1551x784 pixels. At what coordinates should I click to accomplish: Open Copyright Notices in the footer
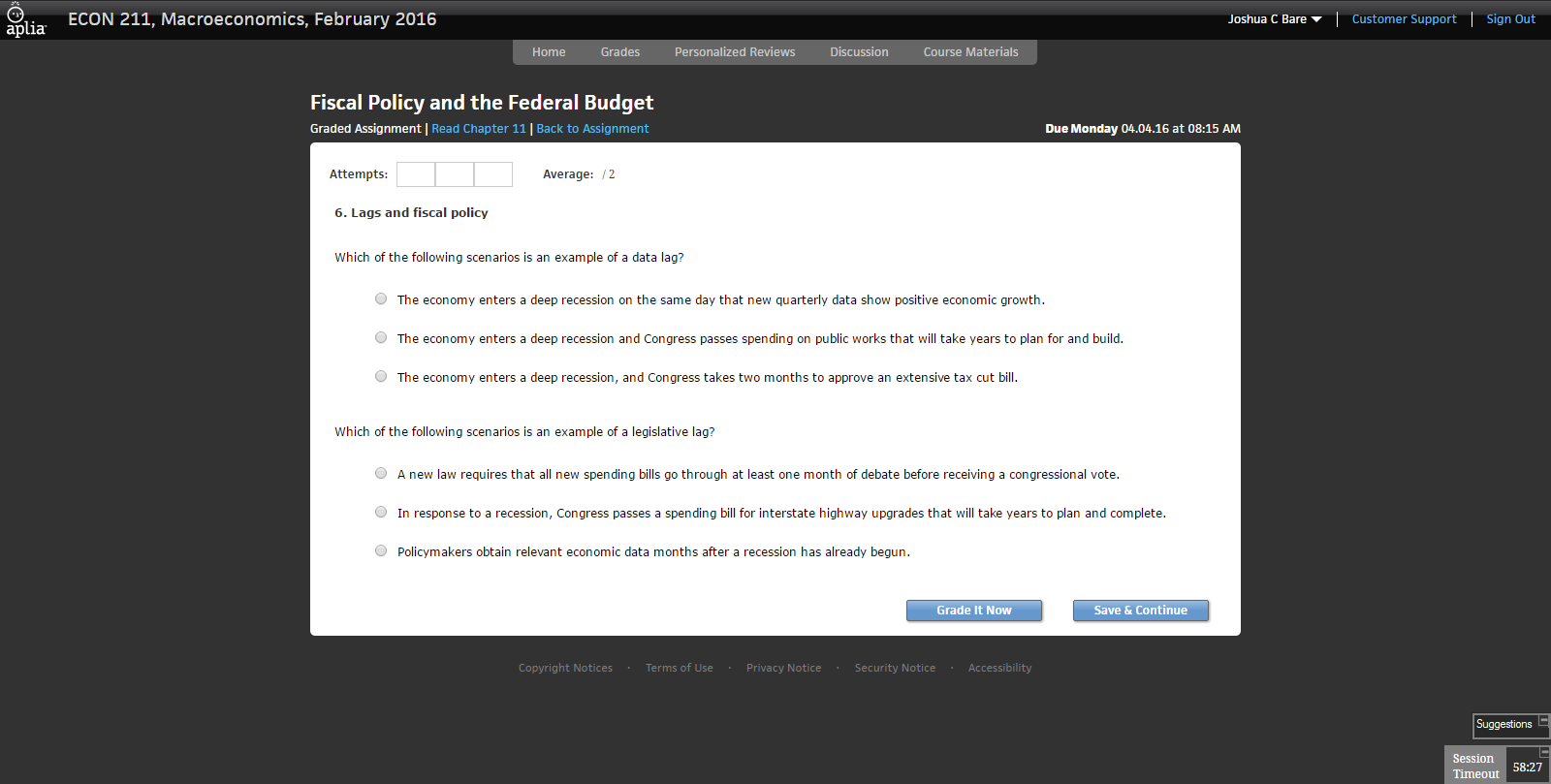pyautogui.click(x=565, y=668)
